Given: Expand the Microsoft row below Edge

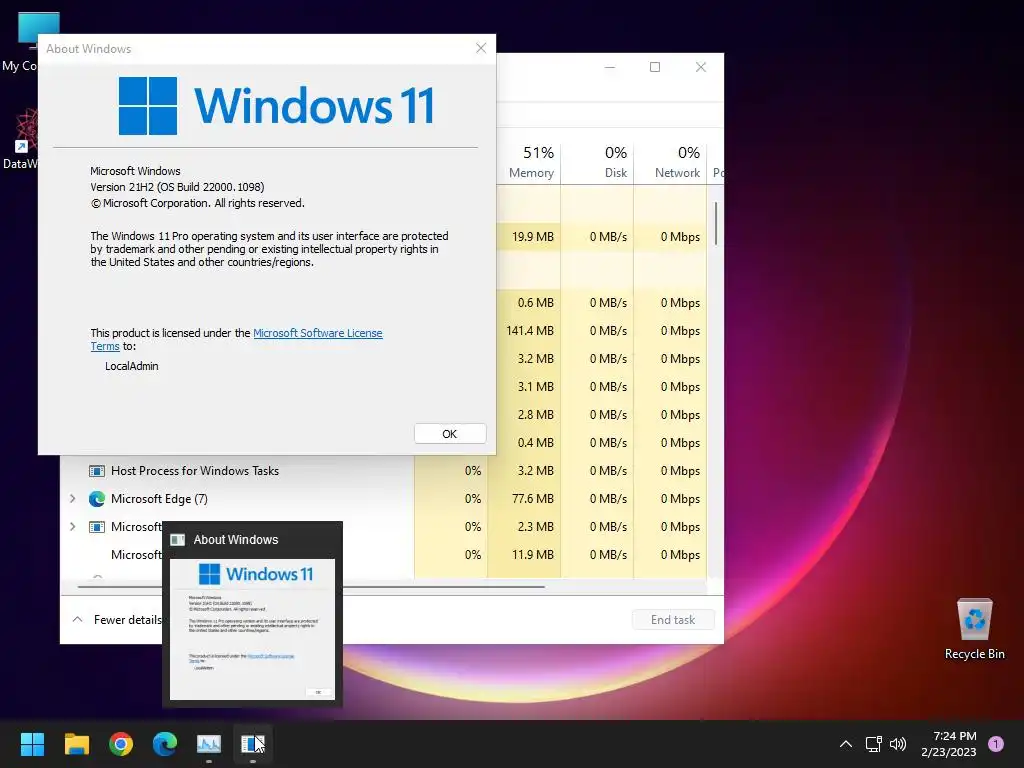Looking at the screenshot, I should coord(72,527).
